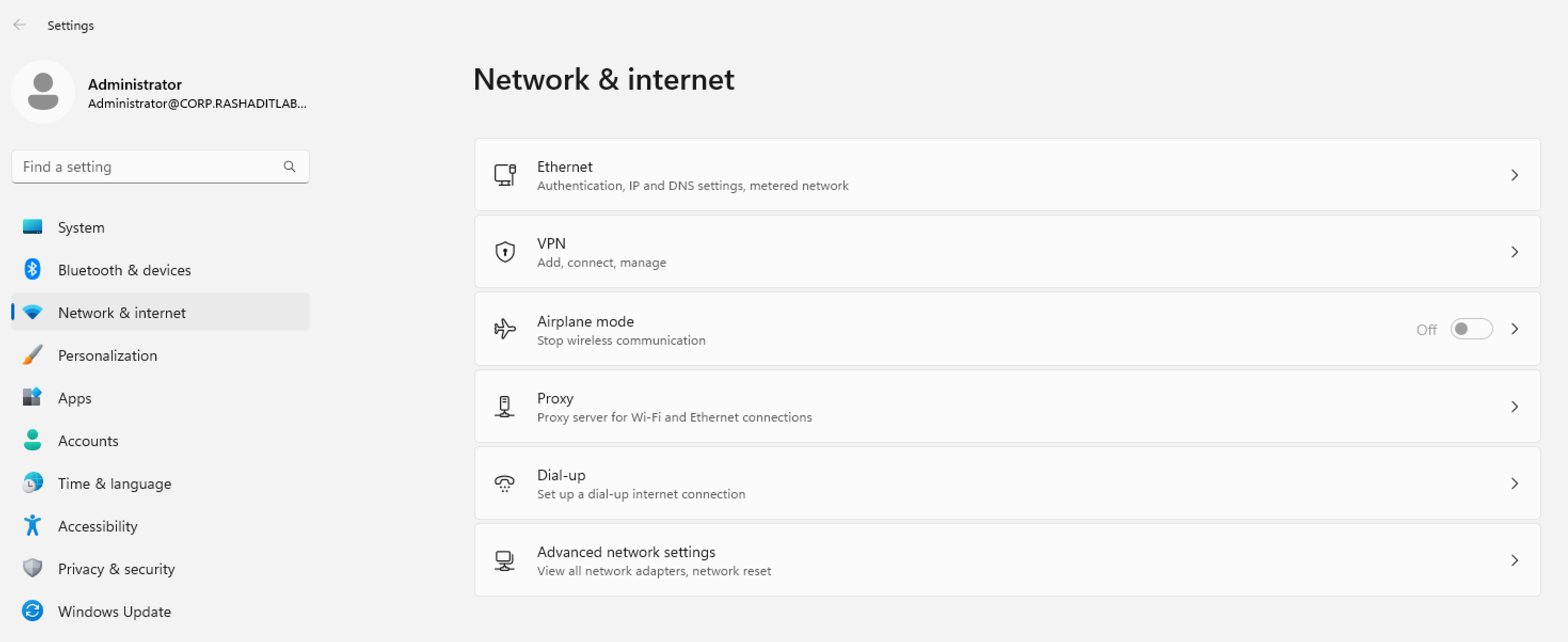
Task: Click the Find a setting search box
Action: 146,167
